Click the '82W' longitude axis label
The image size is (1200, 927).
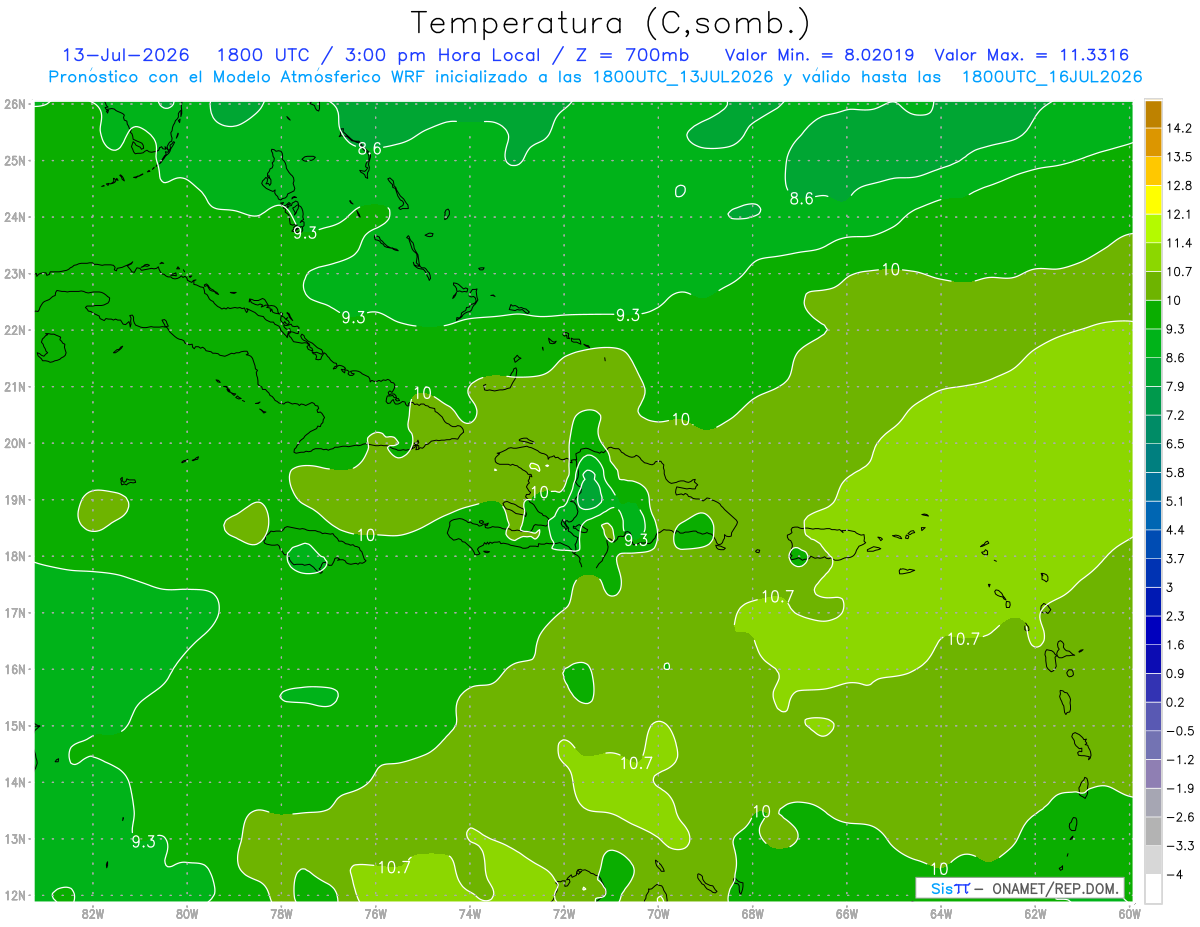click(93, 913)
